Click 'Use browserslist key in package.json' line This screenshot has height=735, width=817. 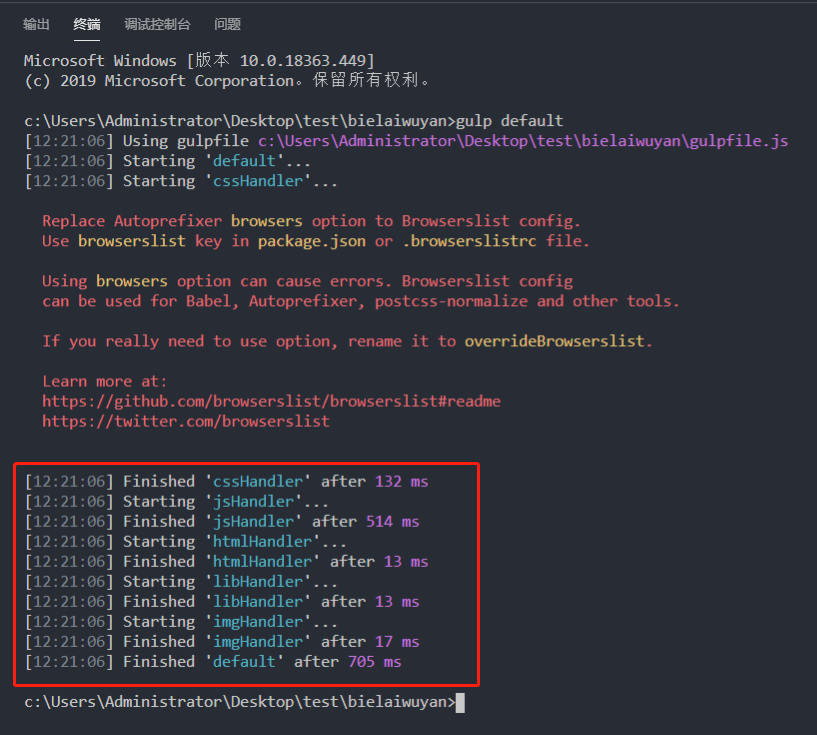tap(316, 241)
